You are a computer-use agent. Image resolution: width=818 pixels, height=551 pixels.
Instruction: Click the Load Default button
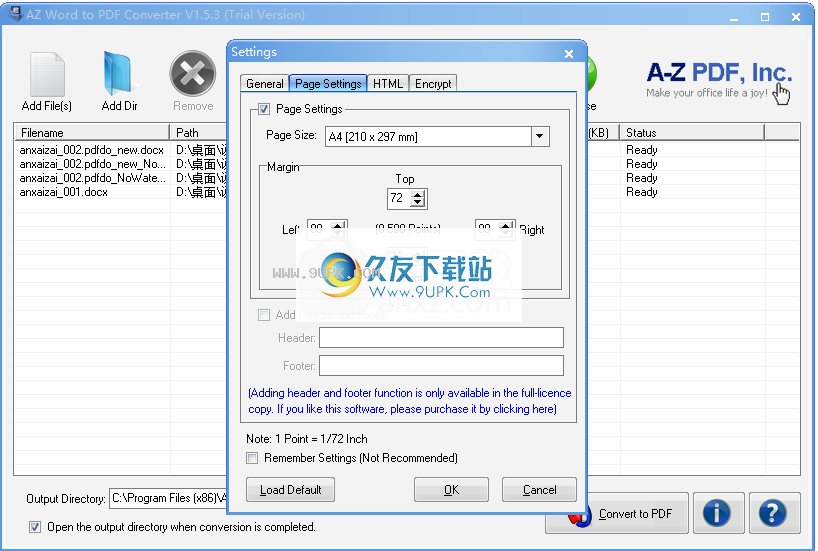pos(291,489)
